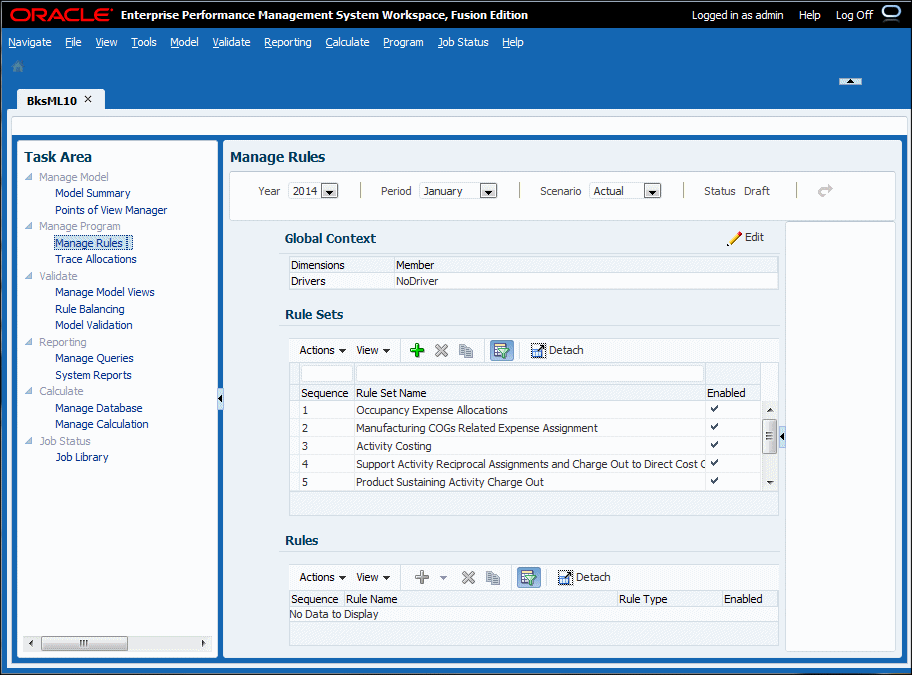Collapse the Calculate tree node
Image resolution: width=912 pixels, height=675 pixels.
coord(28,391)
